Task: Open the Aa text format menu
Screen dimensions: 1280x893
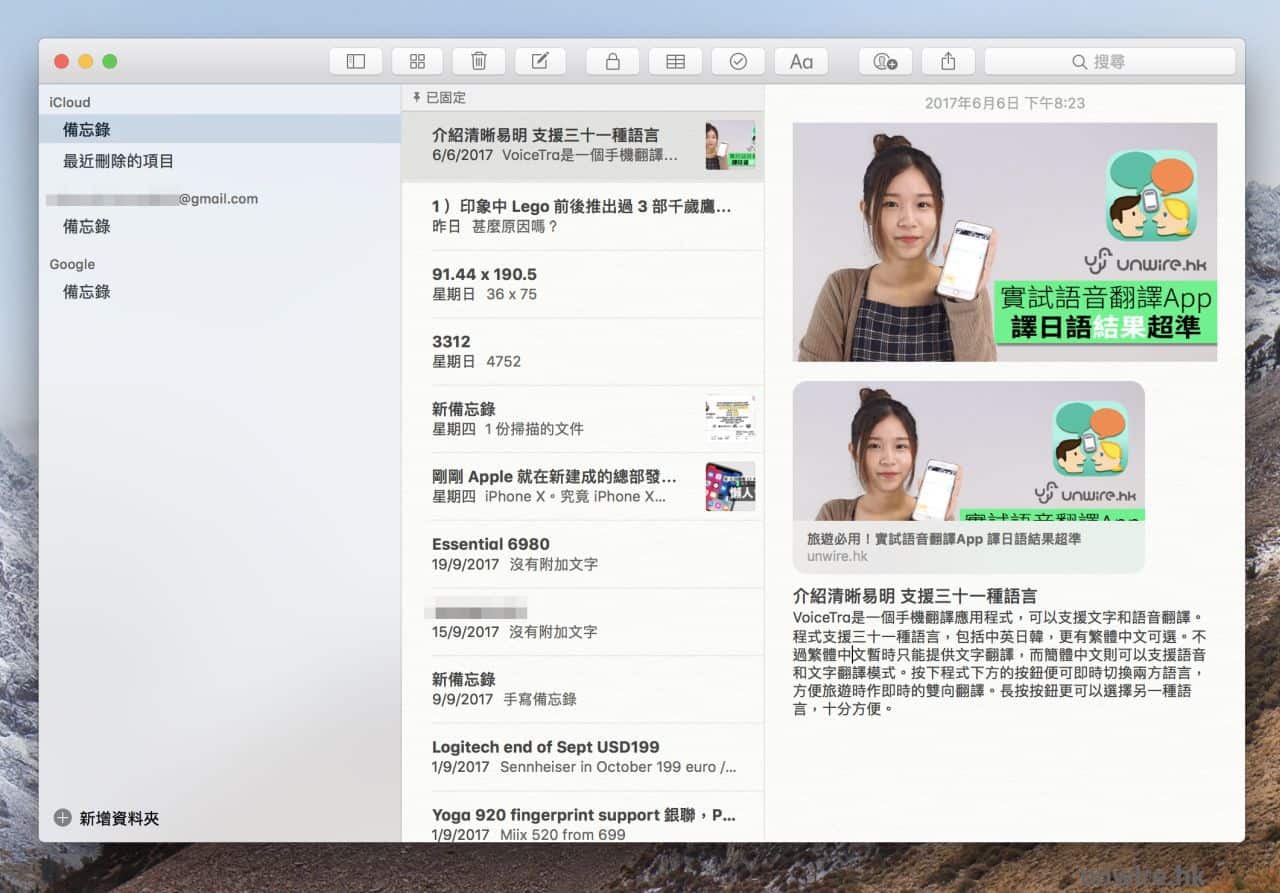Action: pos(801,62)
